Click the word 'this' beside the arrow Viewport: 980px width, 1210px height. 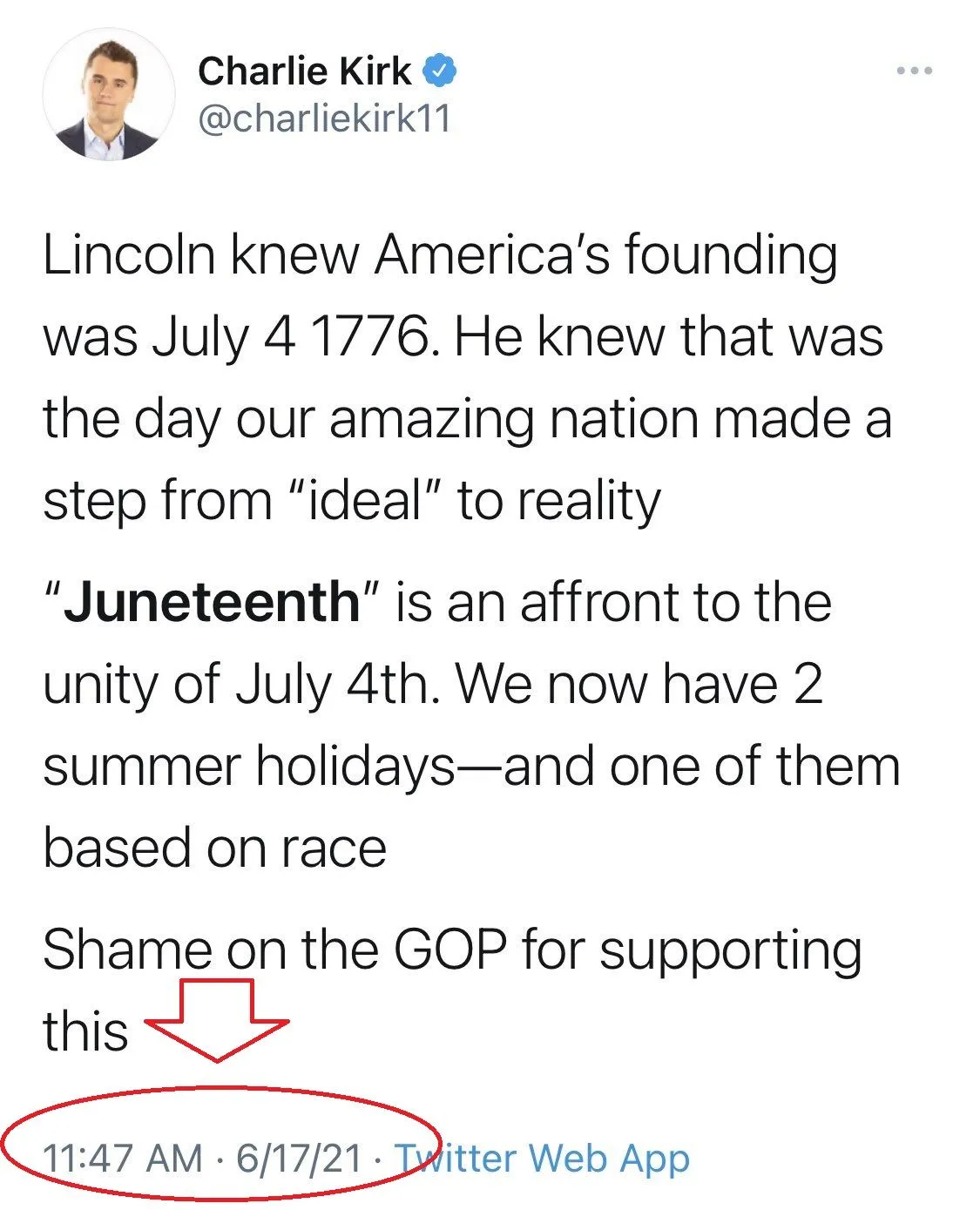pos(85,1031)
